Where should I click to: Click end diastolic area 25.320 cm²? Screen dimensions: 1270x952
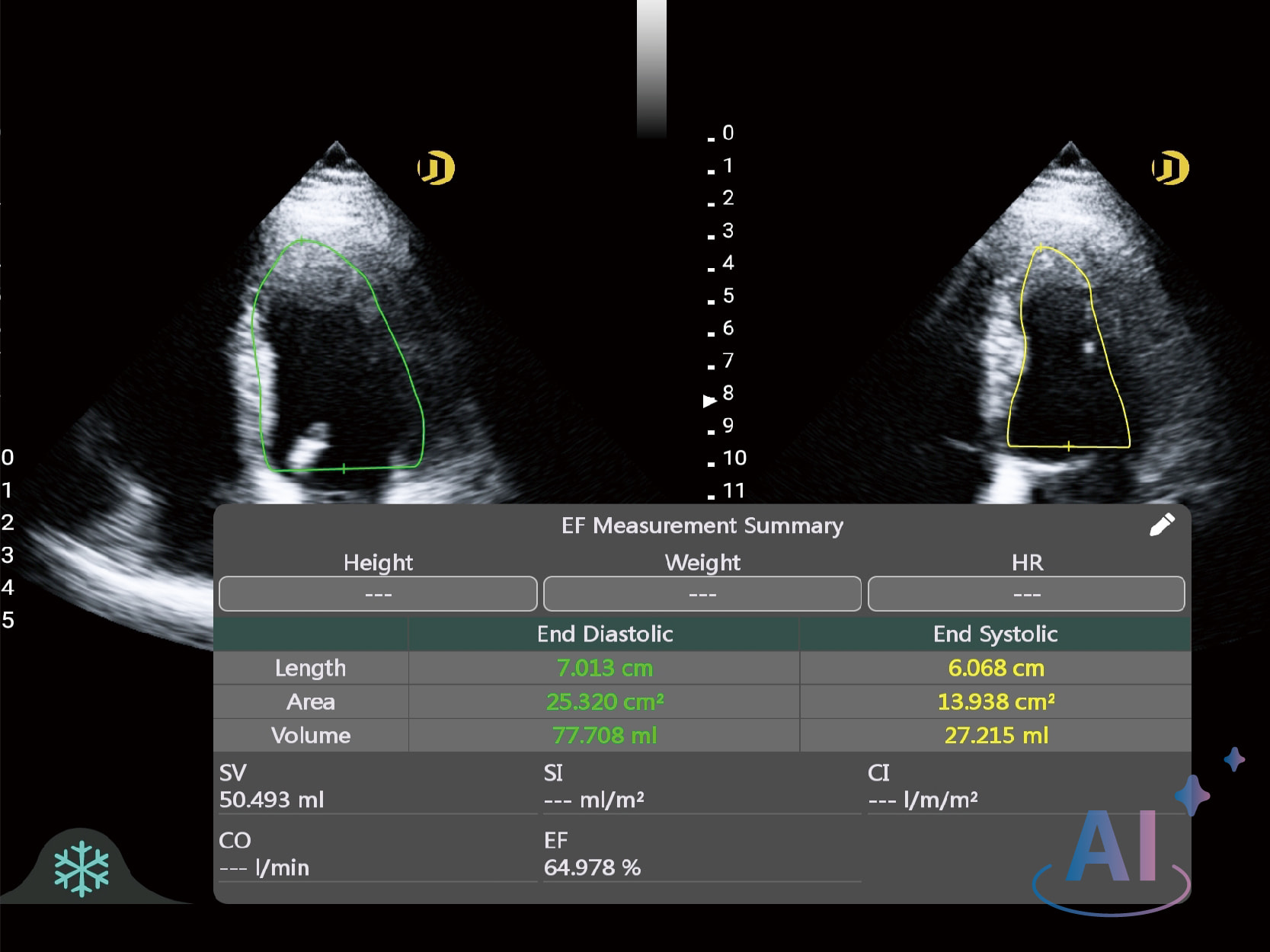tap(605, 701)
